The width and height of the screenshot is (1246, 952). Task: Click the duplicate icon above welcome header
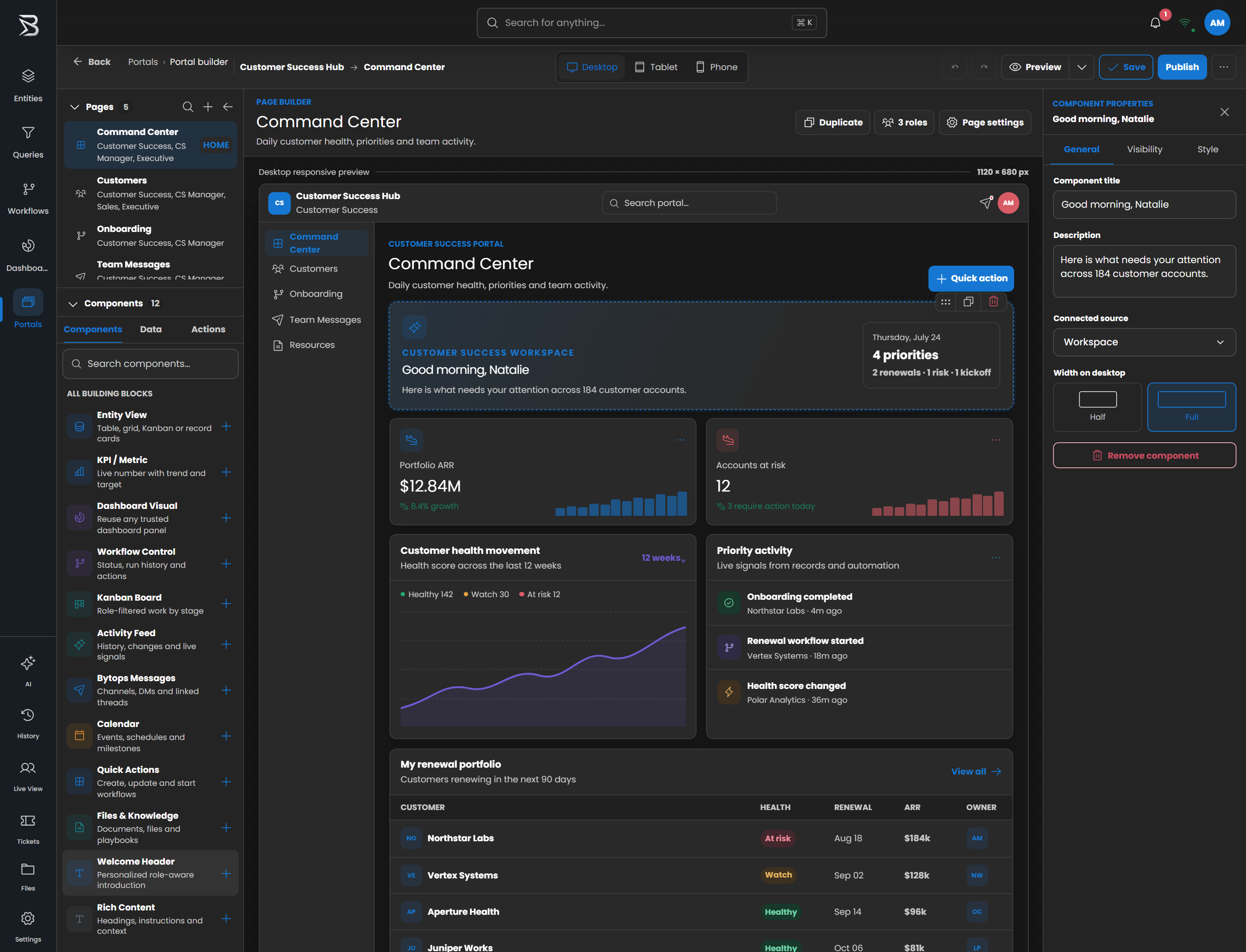click(x=968, y=302)
